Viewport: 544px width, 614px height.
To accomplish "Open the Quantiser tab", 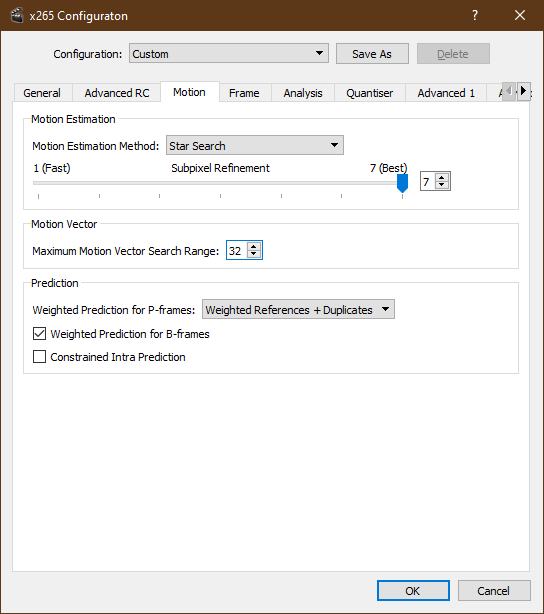I will tap(370, 93).
